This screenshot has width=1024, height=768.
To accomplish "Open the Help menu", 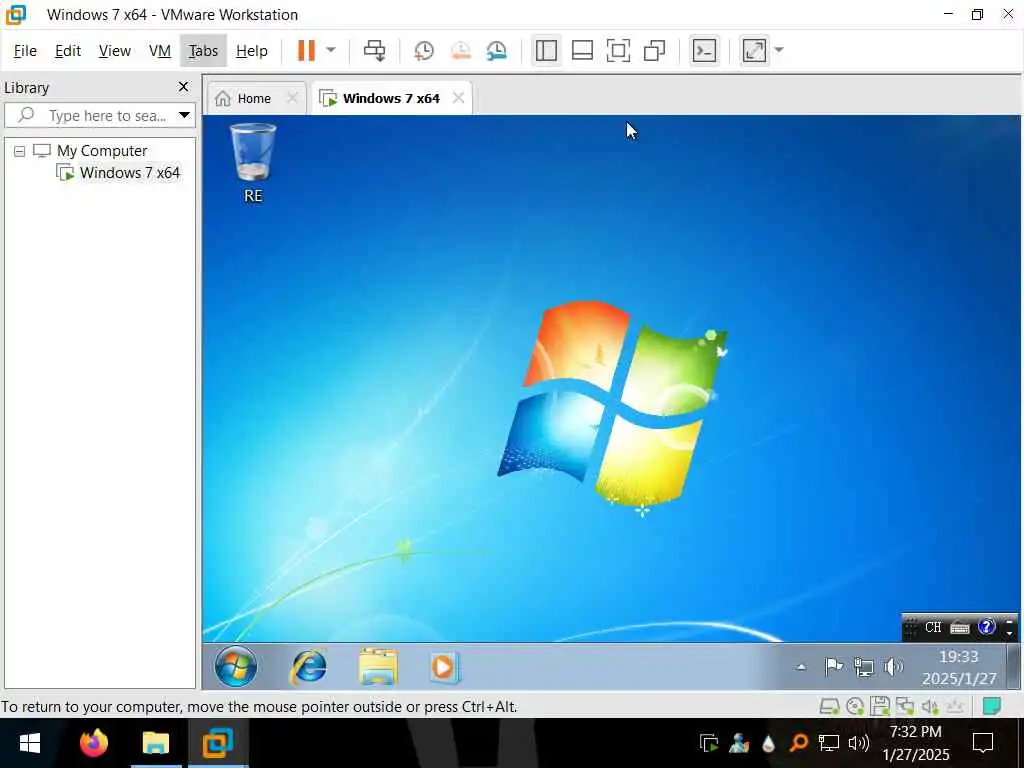I will click(251, 51).
